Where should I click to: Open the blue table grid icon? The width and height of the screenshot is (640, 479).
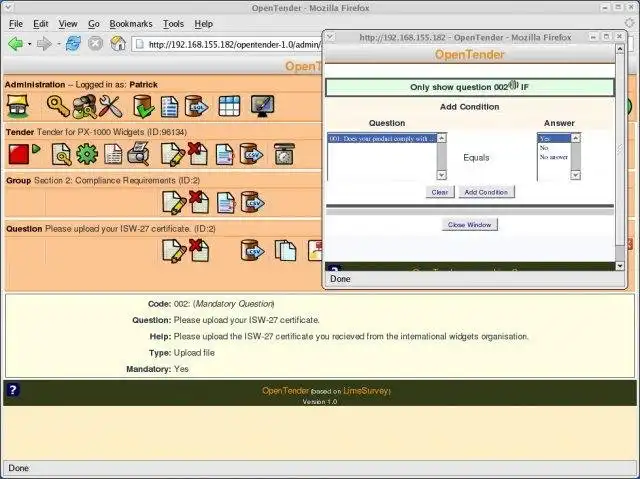[229, 106]
